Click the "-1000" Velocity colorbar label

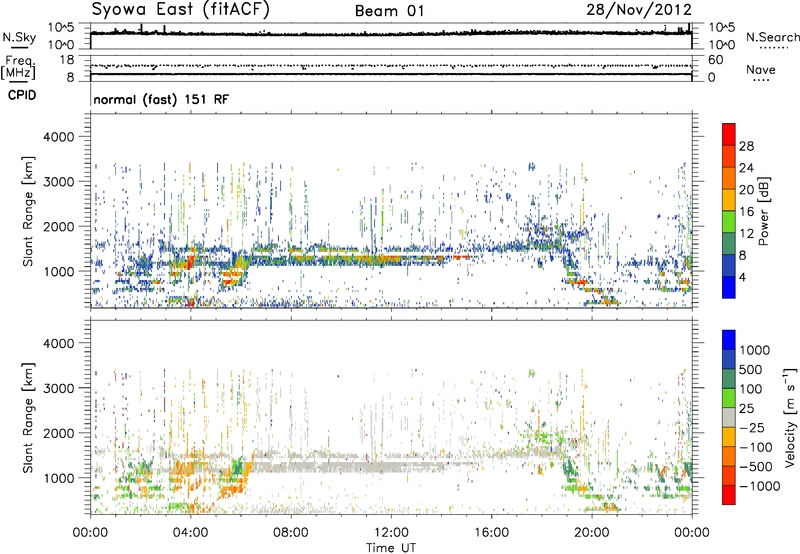click(x=760, y=486)
